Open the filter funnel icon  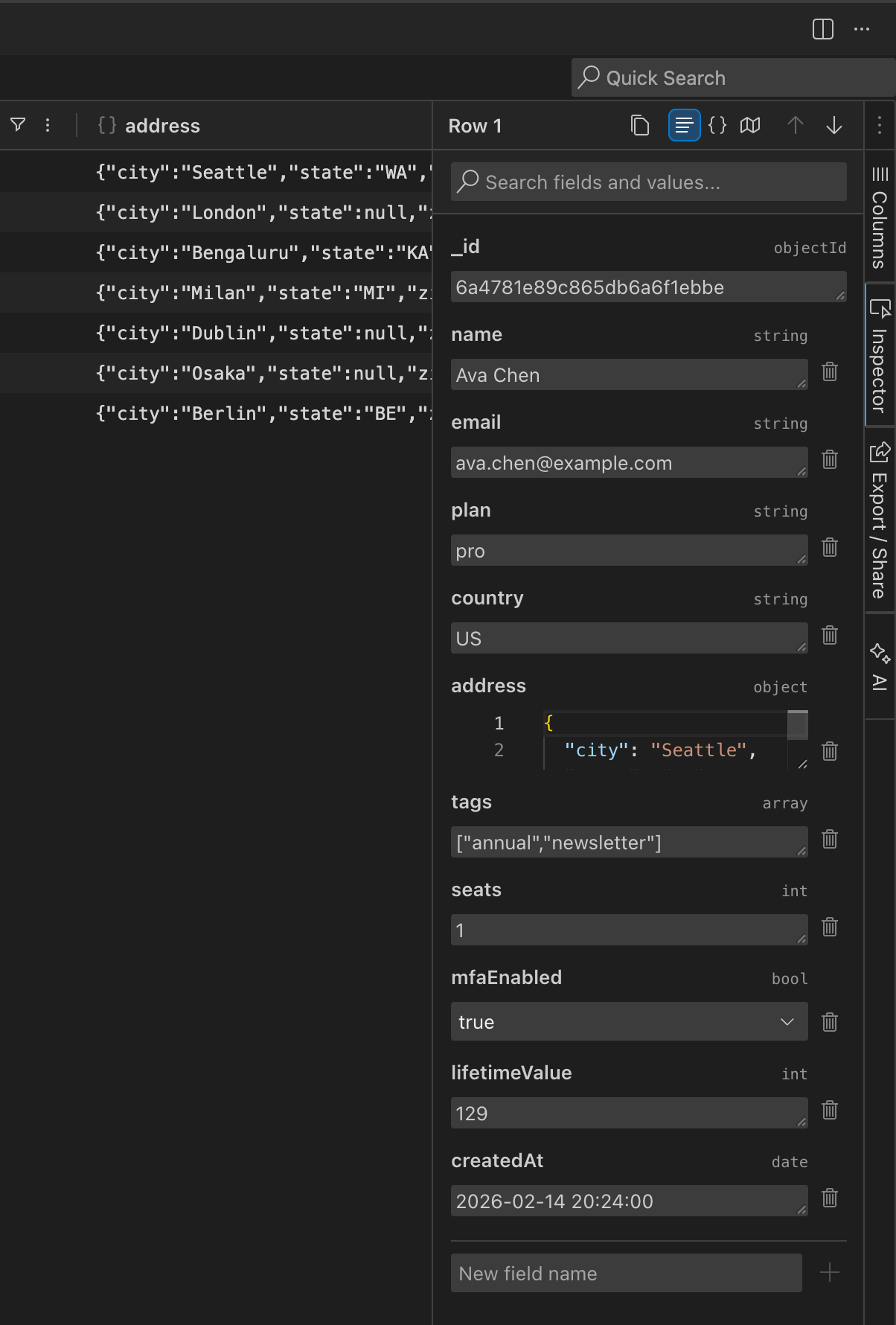[18, 125]
